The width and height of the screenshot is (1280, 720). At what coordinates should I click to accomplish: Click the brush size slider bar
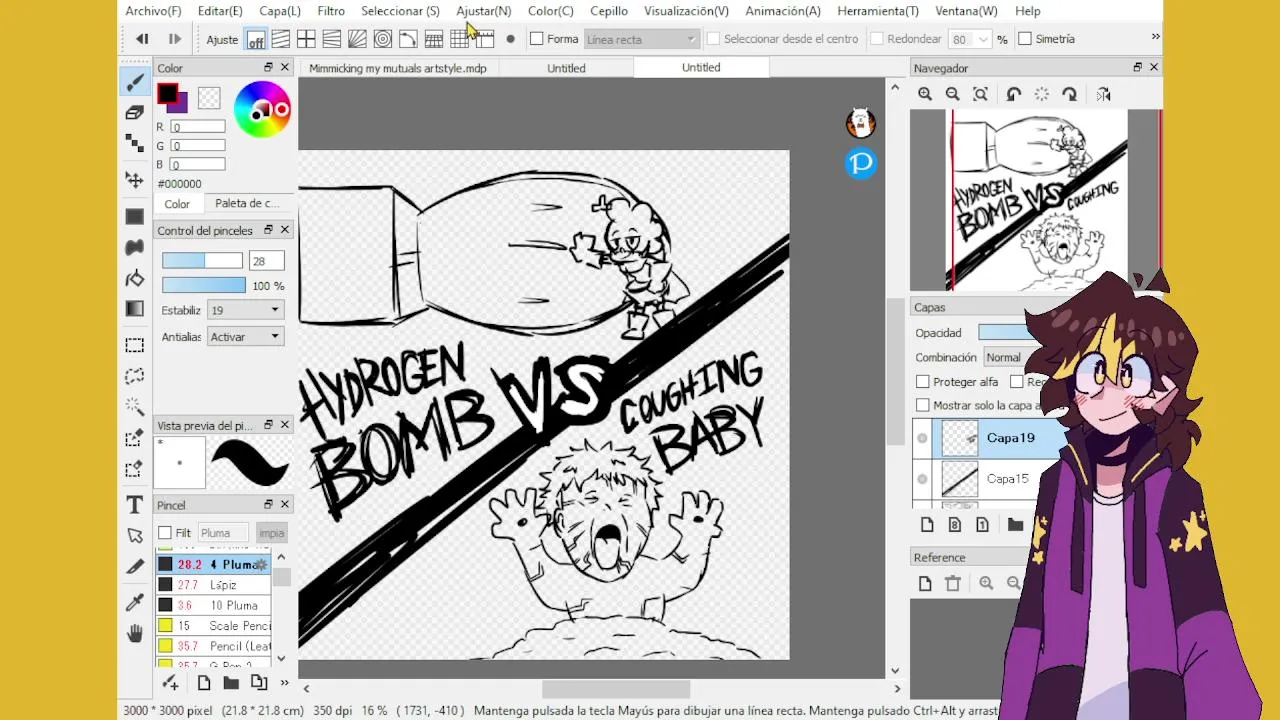coord(202,261)
